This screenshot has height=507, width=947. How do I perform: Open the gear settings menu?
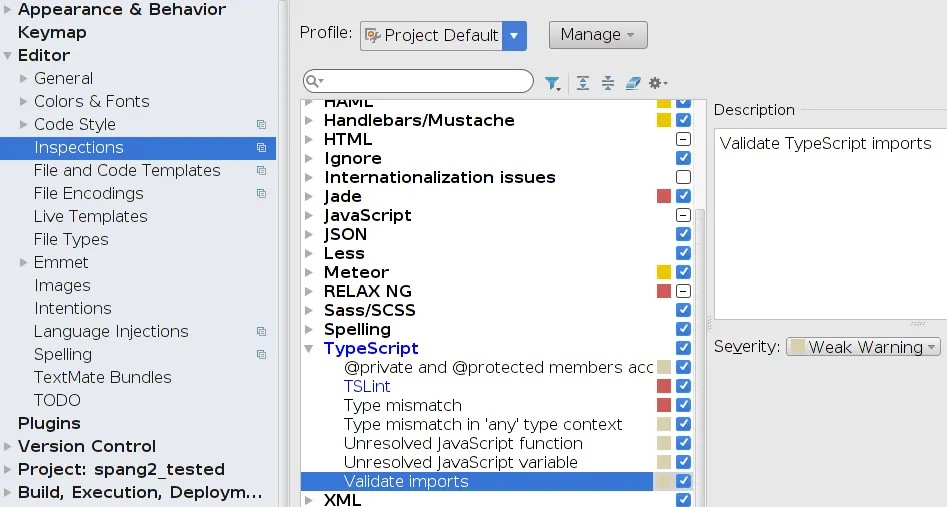point(657,83)
